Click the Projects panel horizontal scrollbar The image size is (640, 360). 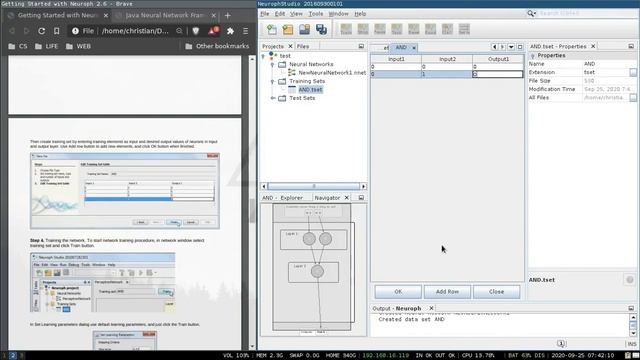(313, 186)
